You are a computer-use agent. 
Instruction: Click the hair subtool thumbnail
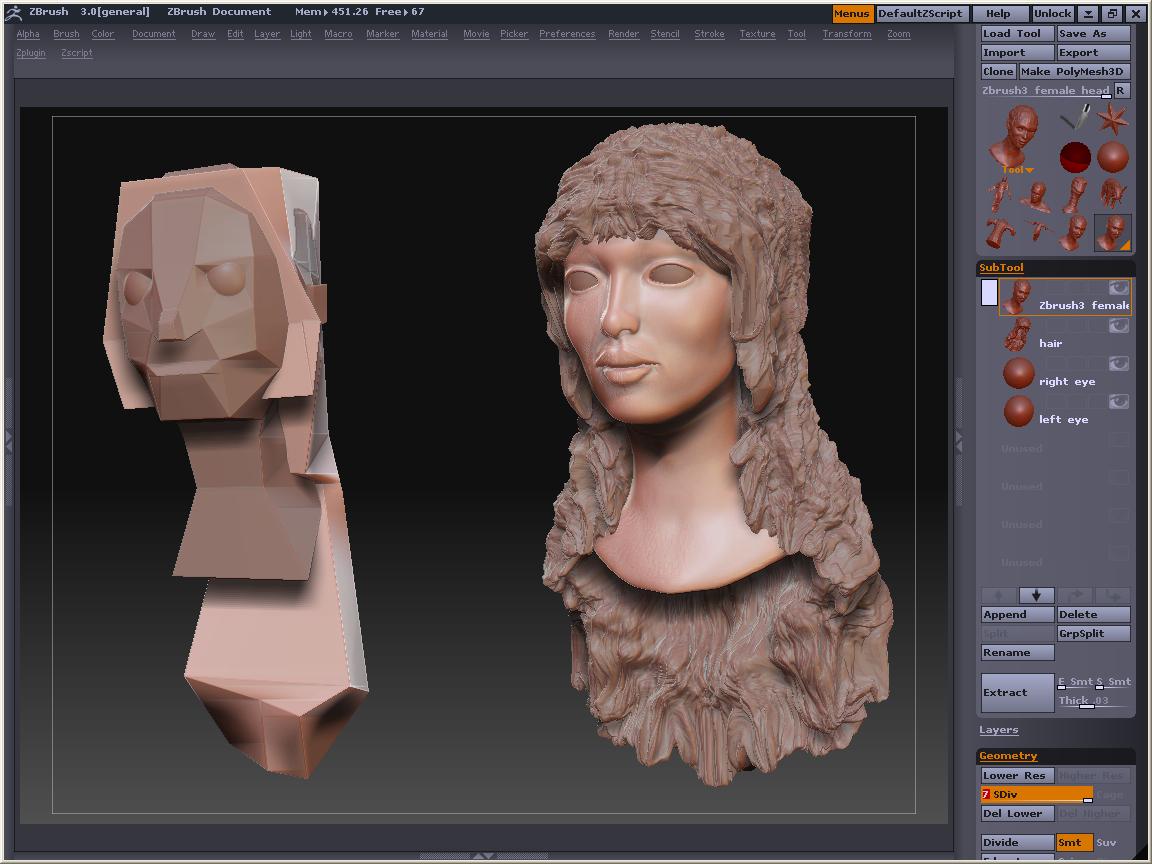coord(1018,334)
